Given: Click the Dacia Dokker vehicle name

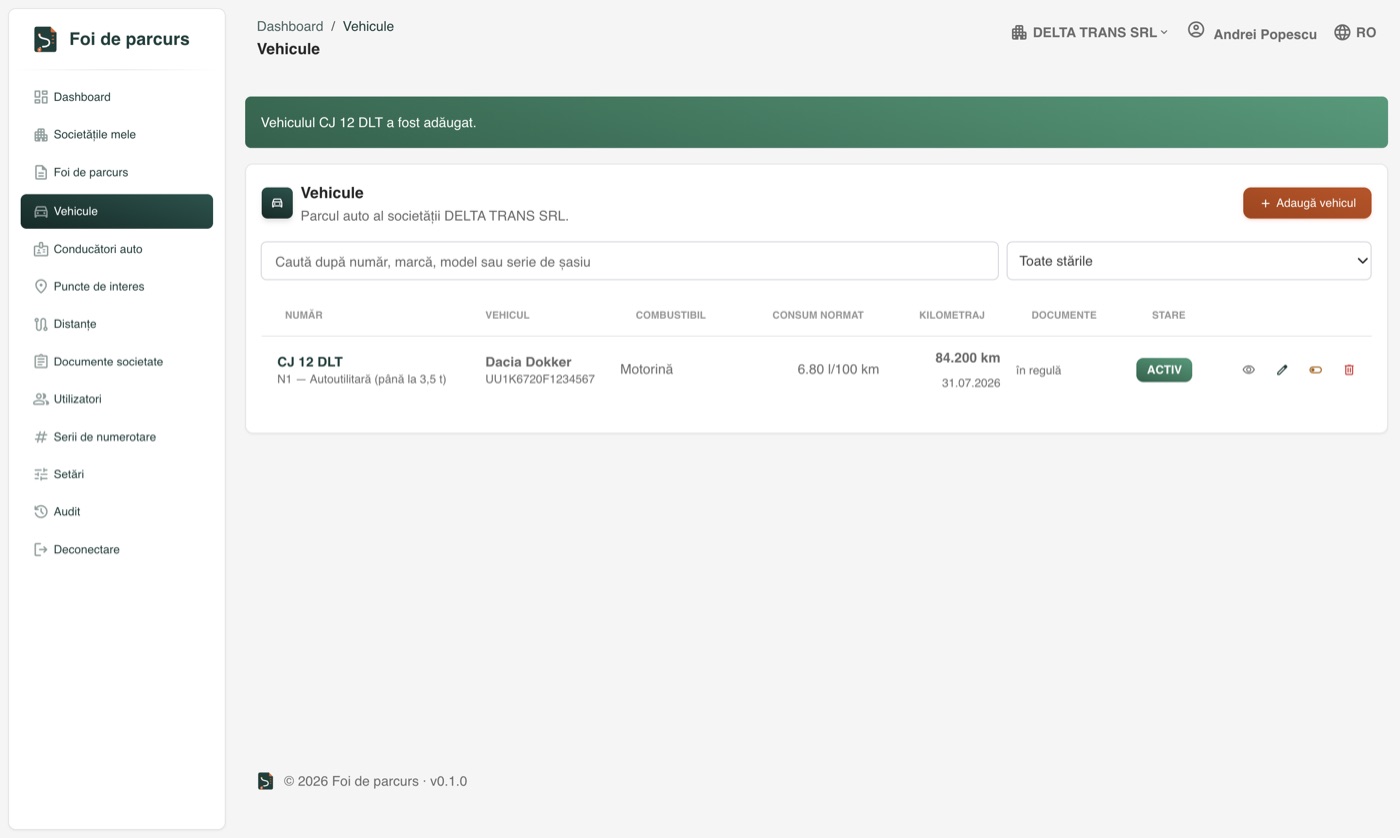Looking at the screenshot, I should [528, 362].
